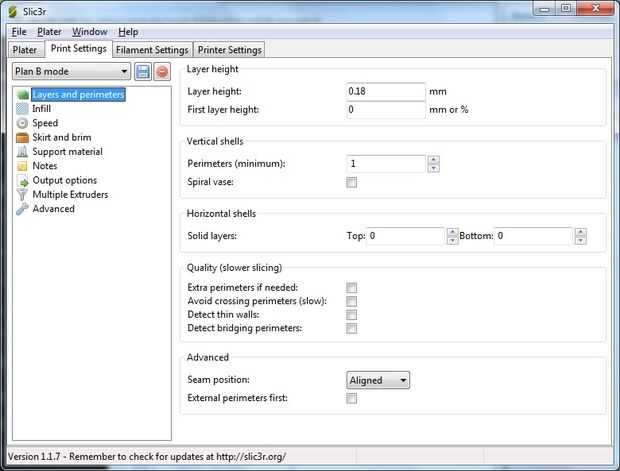This screenshot has height=471, width=620.
Task: Click the save preset floppy disk icon
Action: coord(143,72)
